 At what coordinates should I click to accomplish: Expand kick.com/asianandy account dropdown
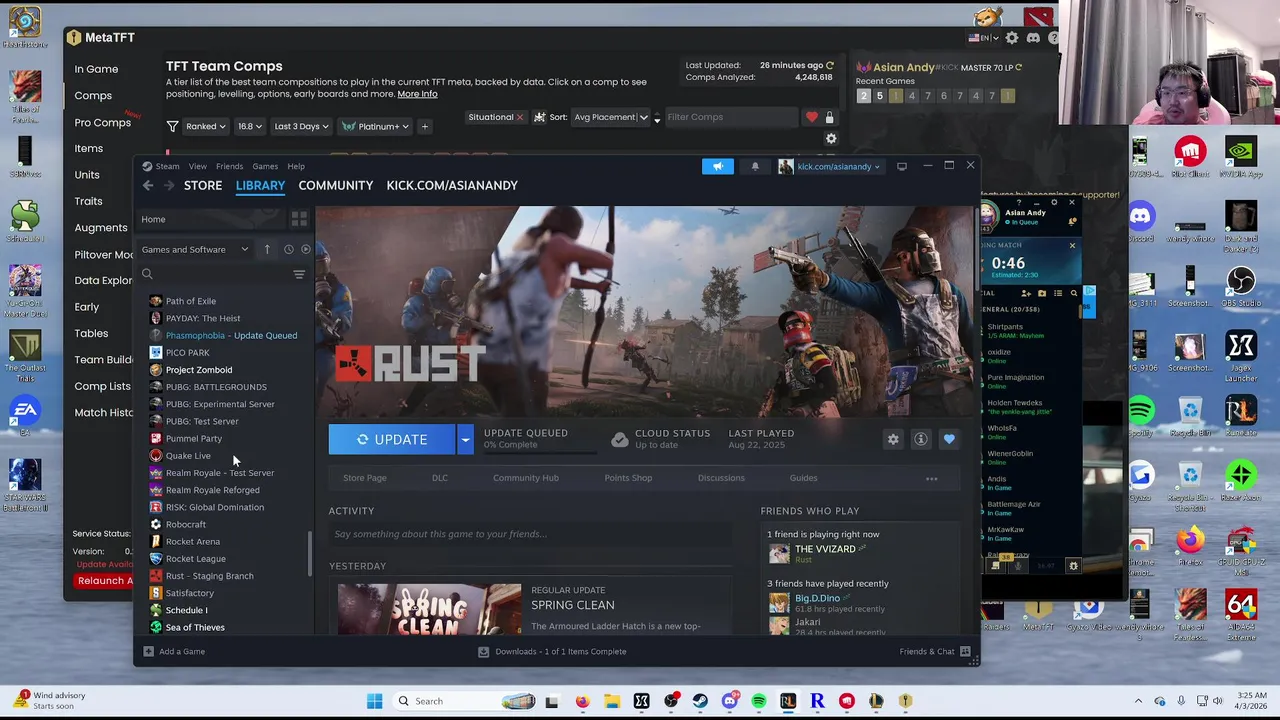[829, 166]
